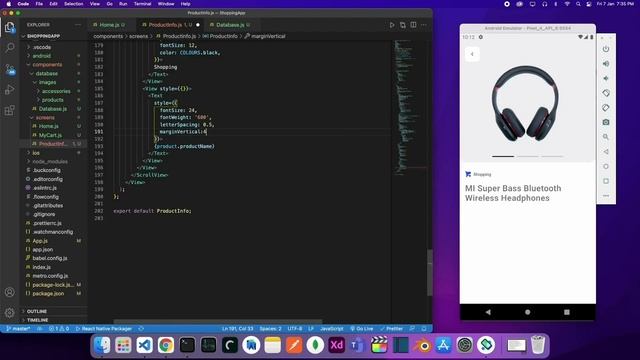Click the emulator sidebar Home circle
640x360 pixels.
(x=606, y=167)
